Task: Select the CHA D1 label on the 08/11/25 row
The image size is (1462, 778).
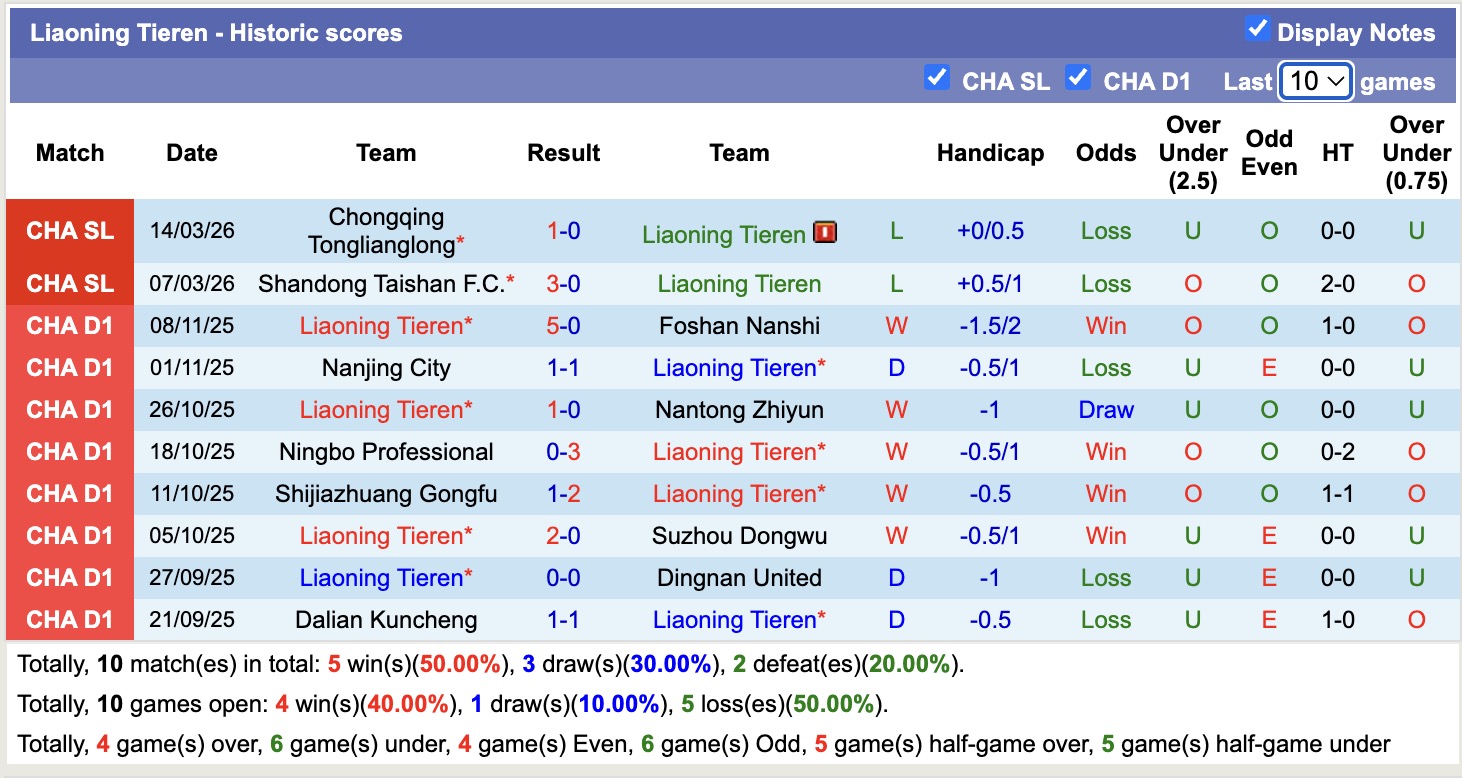Action: [x=69, y=325]
